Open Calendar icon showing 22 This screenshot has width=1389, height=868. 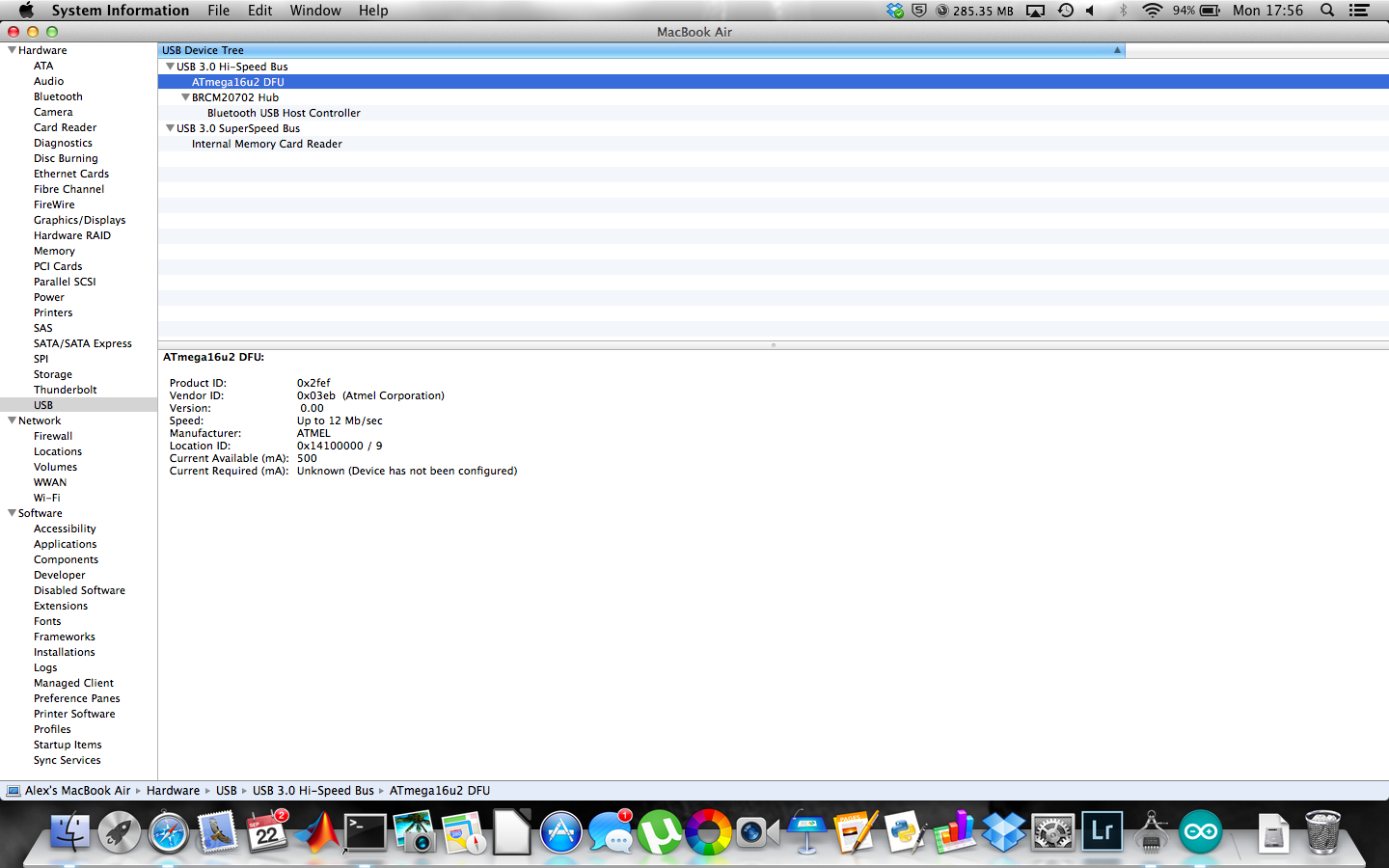pyautogui.click(x=267, y=831)
